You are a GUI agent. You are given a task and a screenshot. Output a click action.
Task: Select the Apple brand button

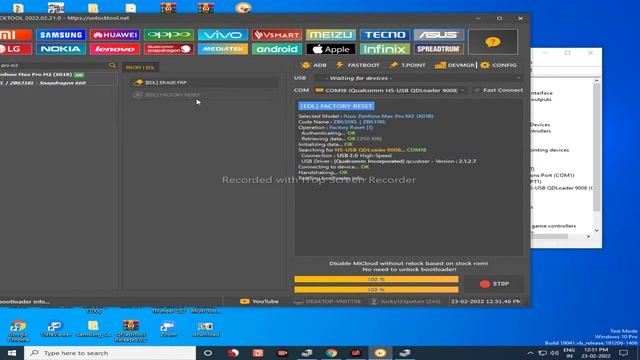coord(331,49)
